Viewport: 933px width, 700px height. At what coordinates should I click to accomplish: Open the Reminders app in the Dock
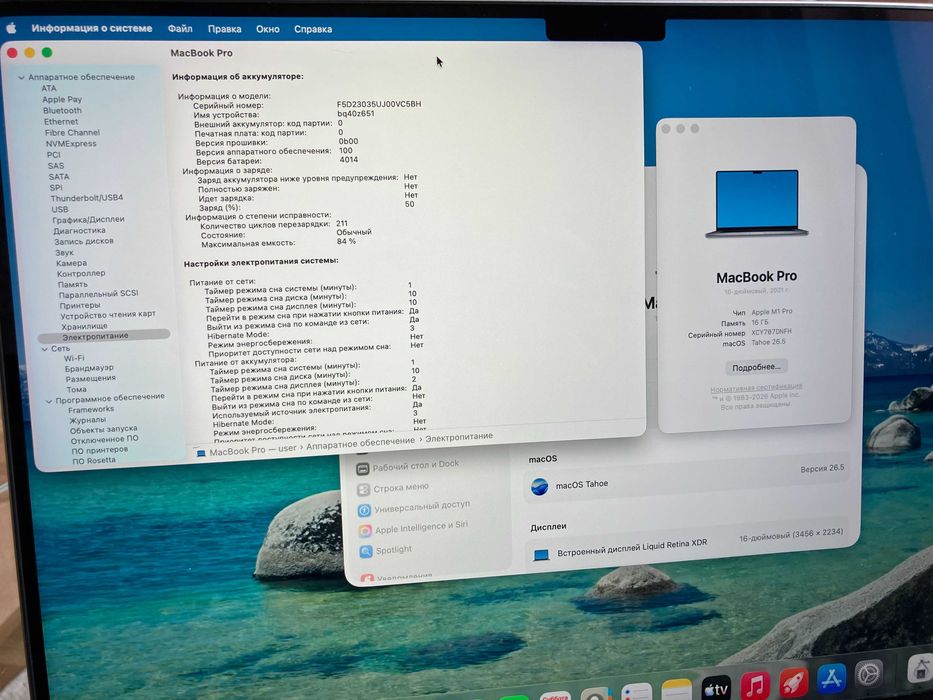point(637,693)
